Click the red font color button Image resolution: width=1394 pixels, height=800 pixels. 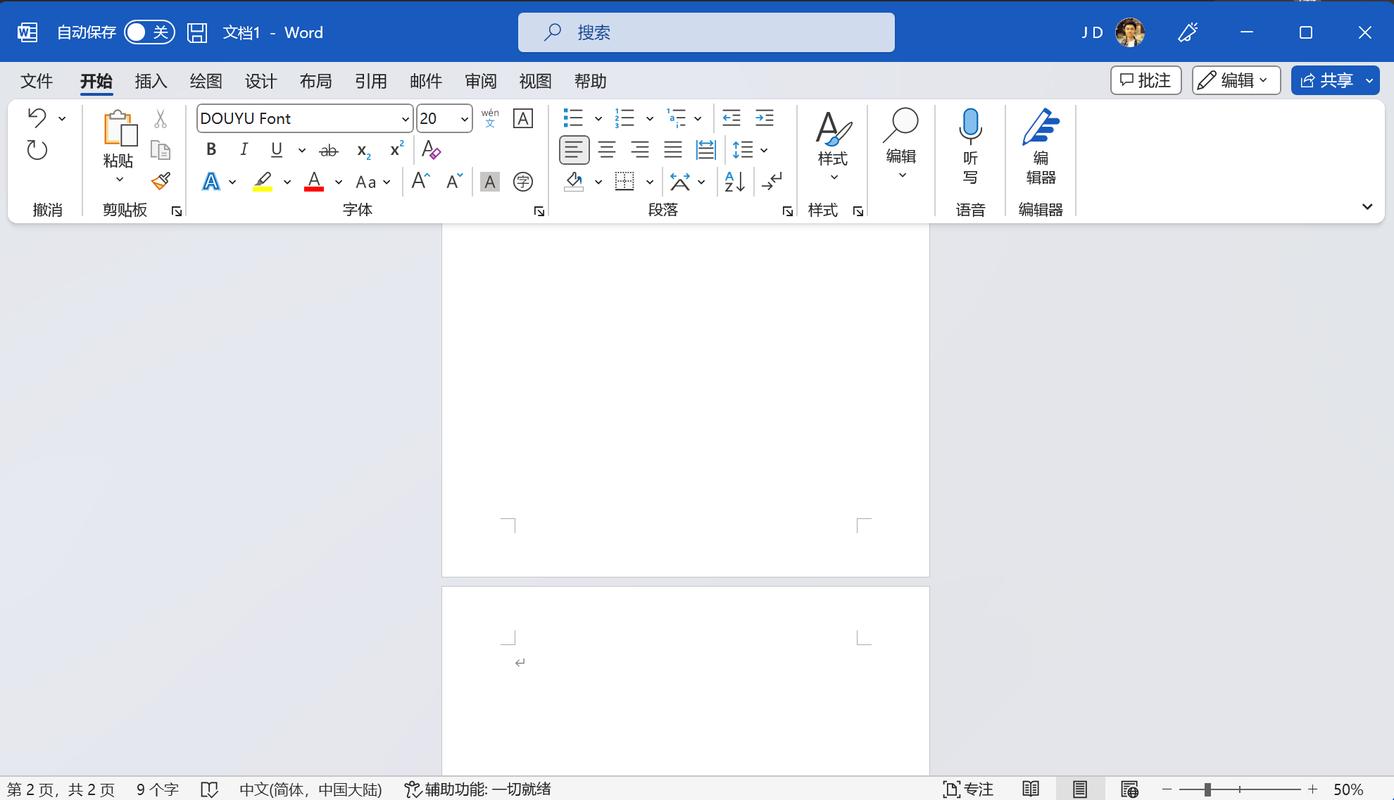click(314, 182)
